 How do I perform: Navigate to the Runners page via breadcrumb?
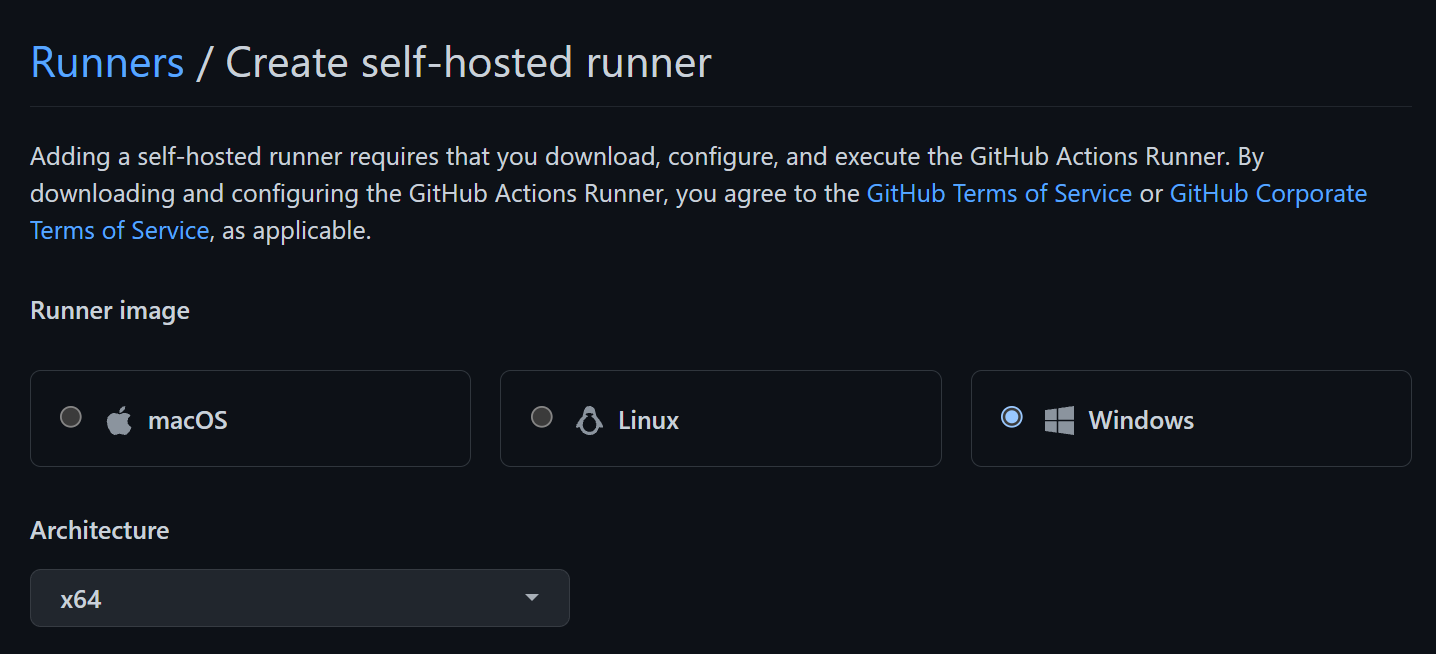(106, 62)
